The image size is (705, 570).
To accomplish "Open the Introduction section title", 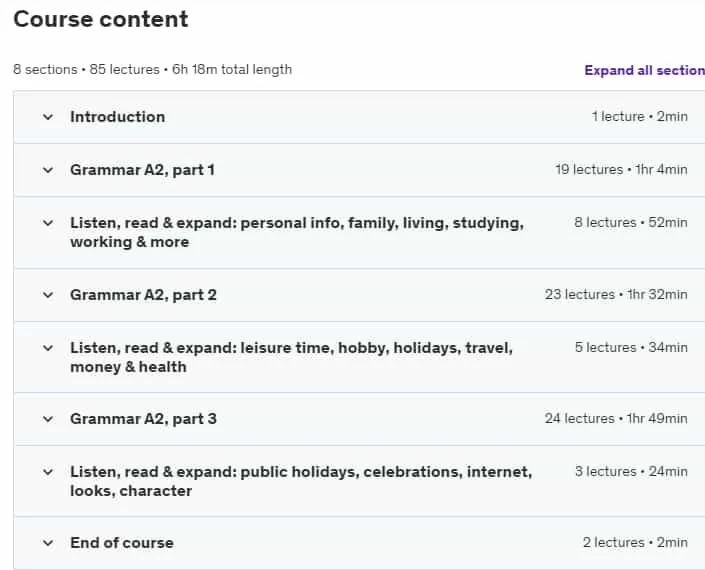I will pyautogui.click(x=118, y=117).
